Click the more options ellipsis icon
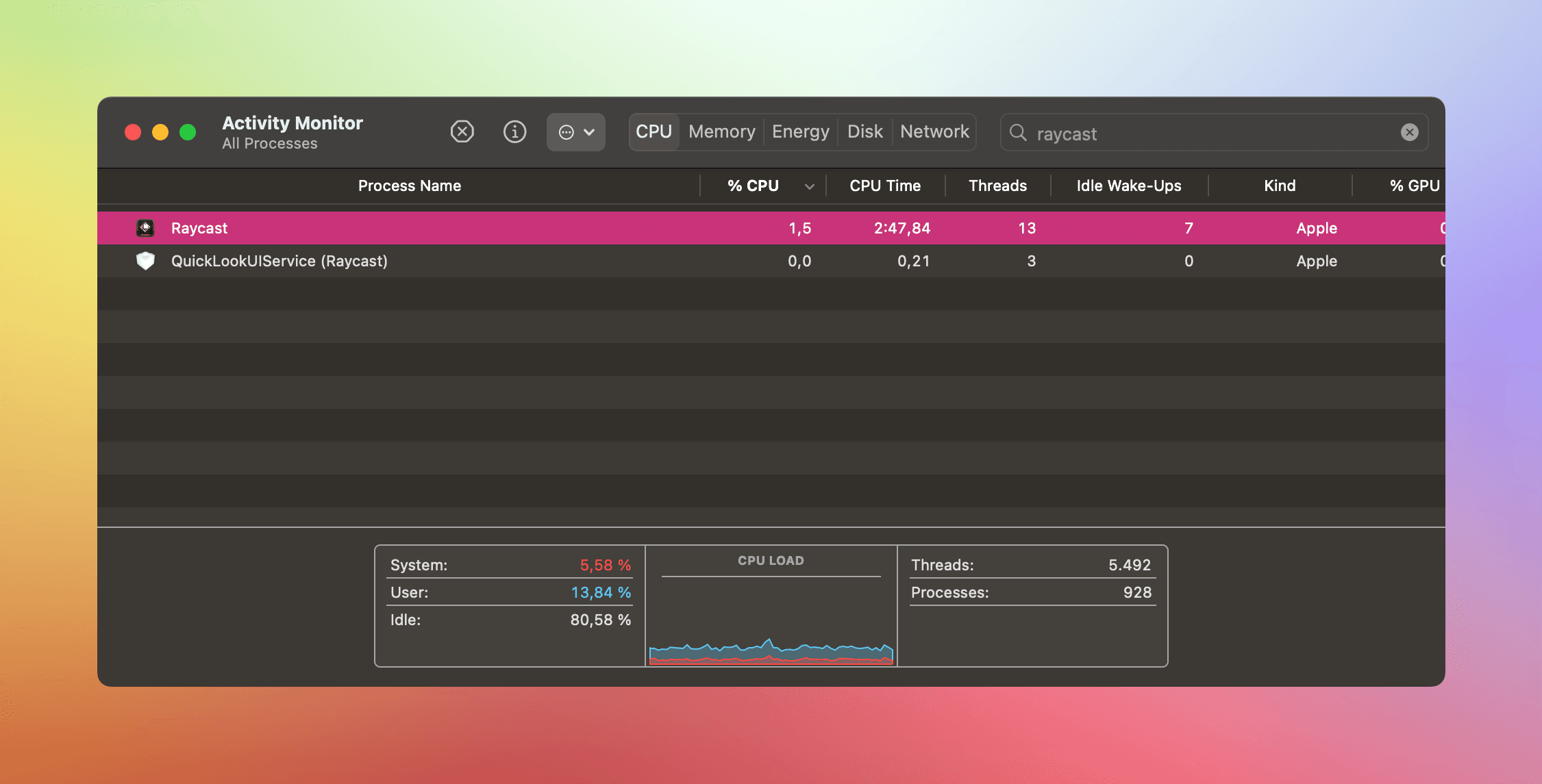The height and width of the screenshot is (784, 1542). click(566, 131)
